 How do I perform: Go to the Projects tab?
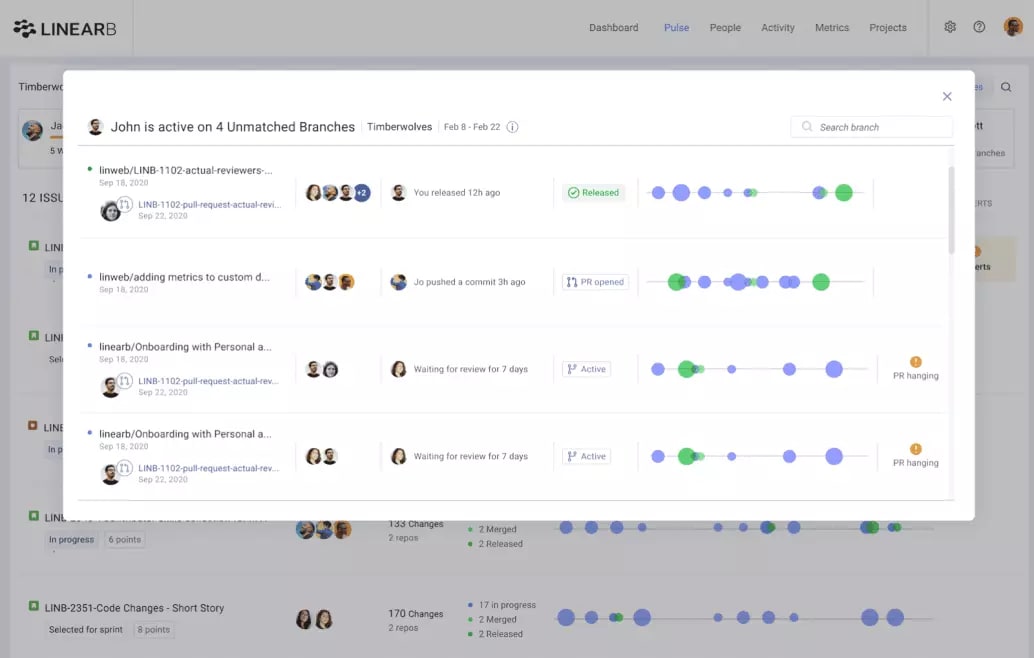(888, 28)
